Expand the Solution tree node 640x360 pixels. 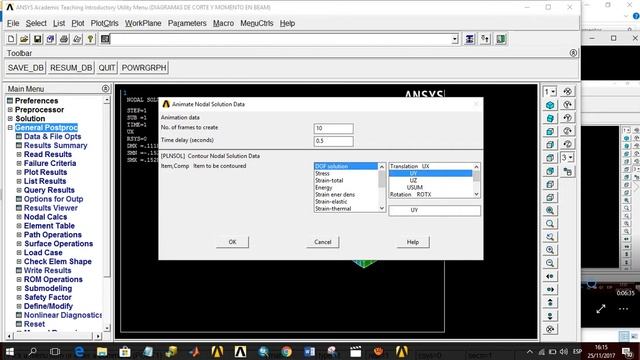point(10,118)
